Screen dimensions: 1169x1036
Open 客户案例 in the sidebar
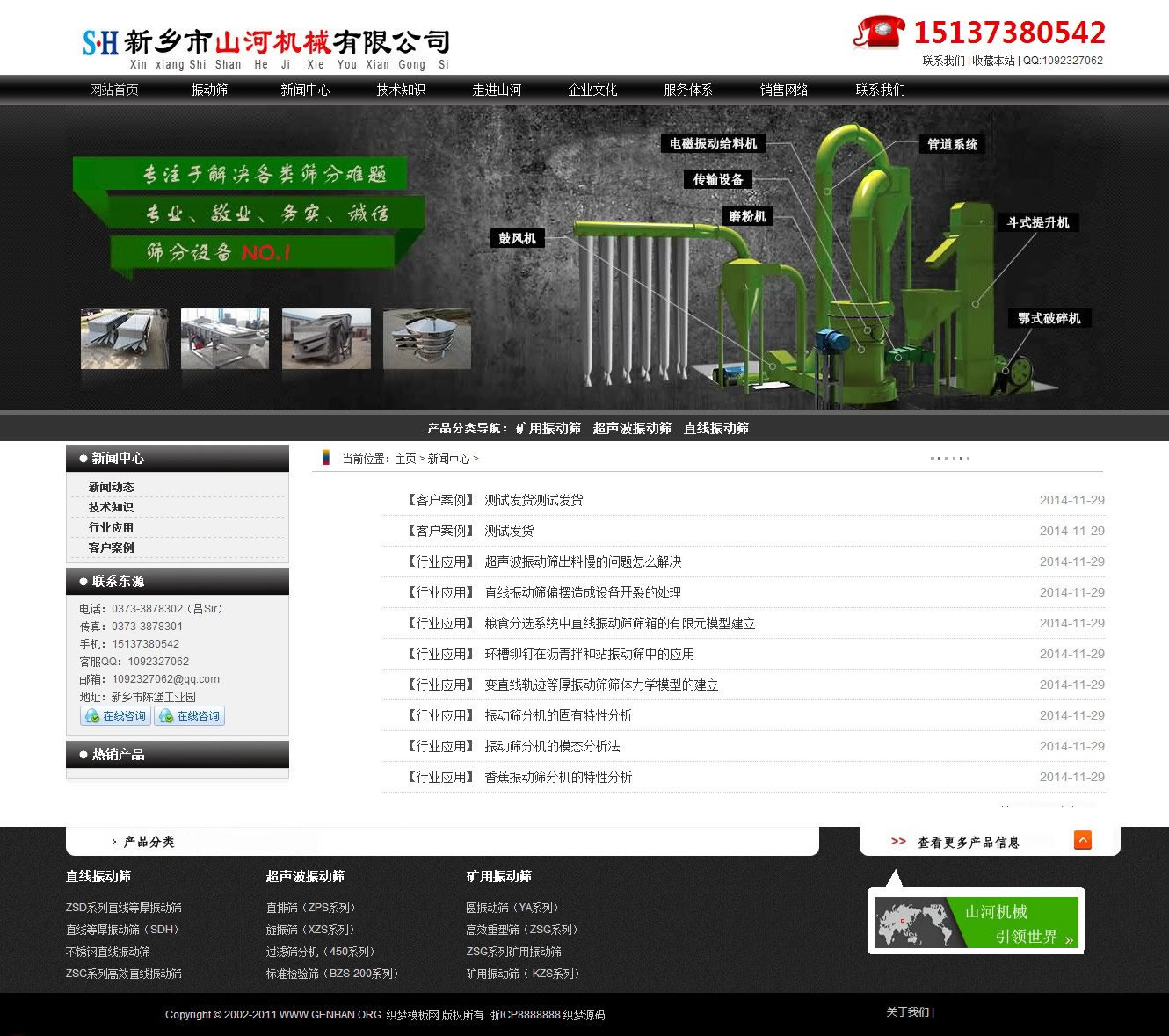(111, 547)
